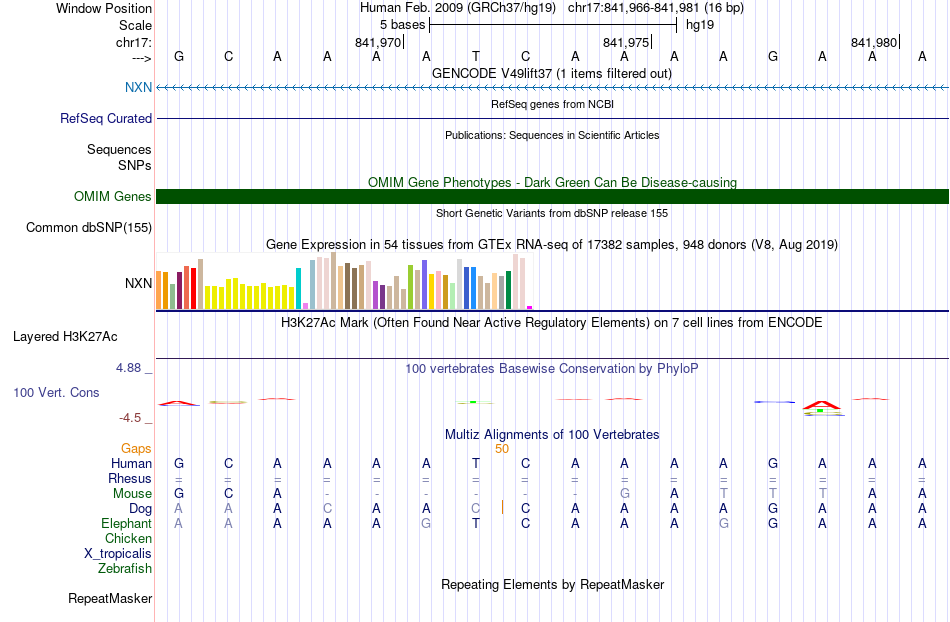Click the RefSeq genes from NCBI title
Screen dimensions: 950x622
click(552, 104)
